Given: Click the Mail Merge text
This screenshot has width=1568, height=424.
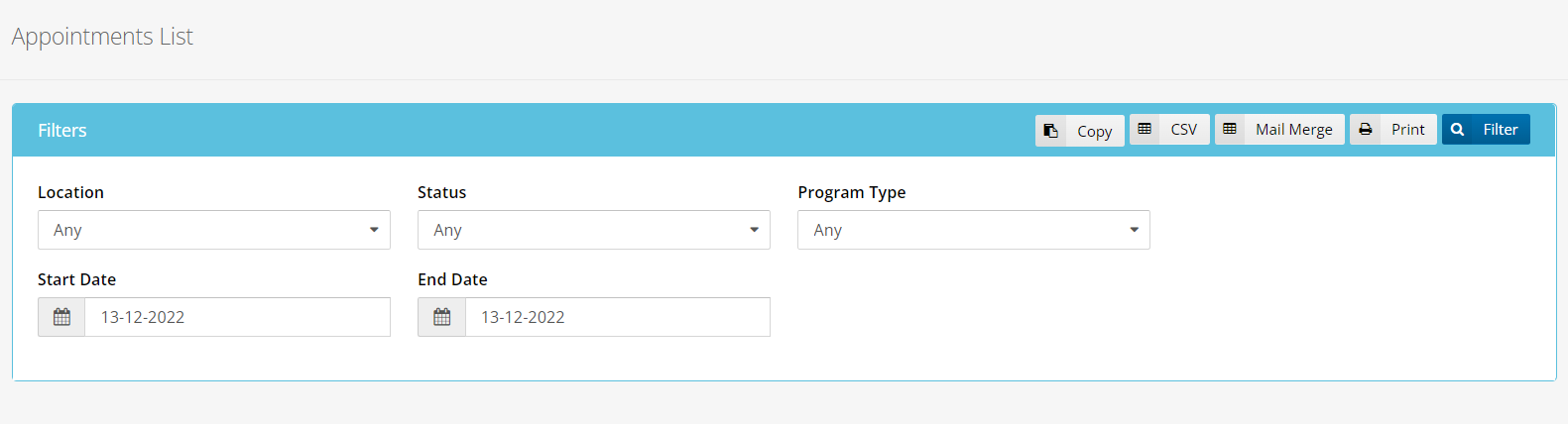Looking at the screenshot, I should pyautogui.click(x=1293, y=130).
